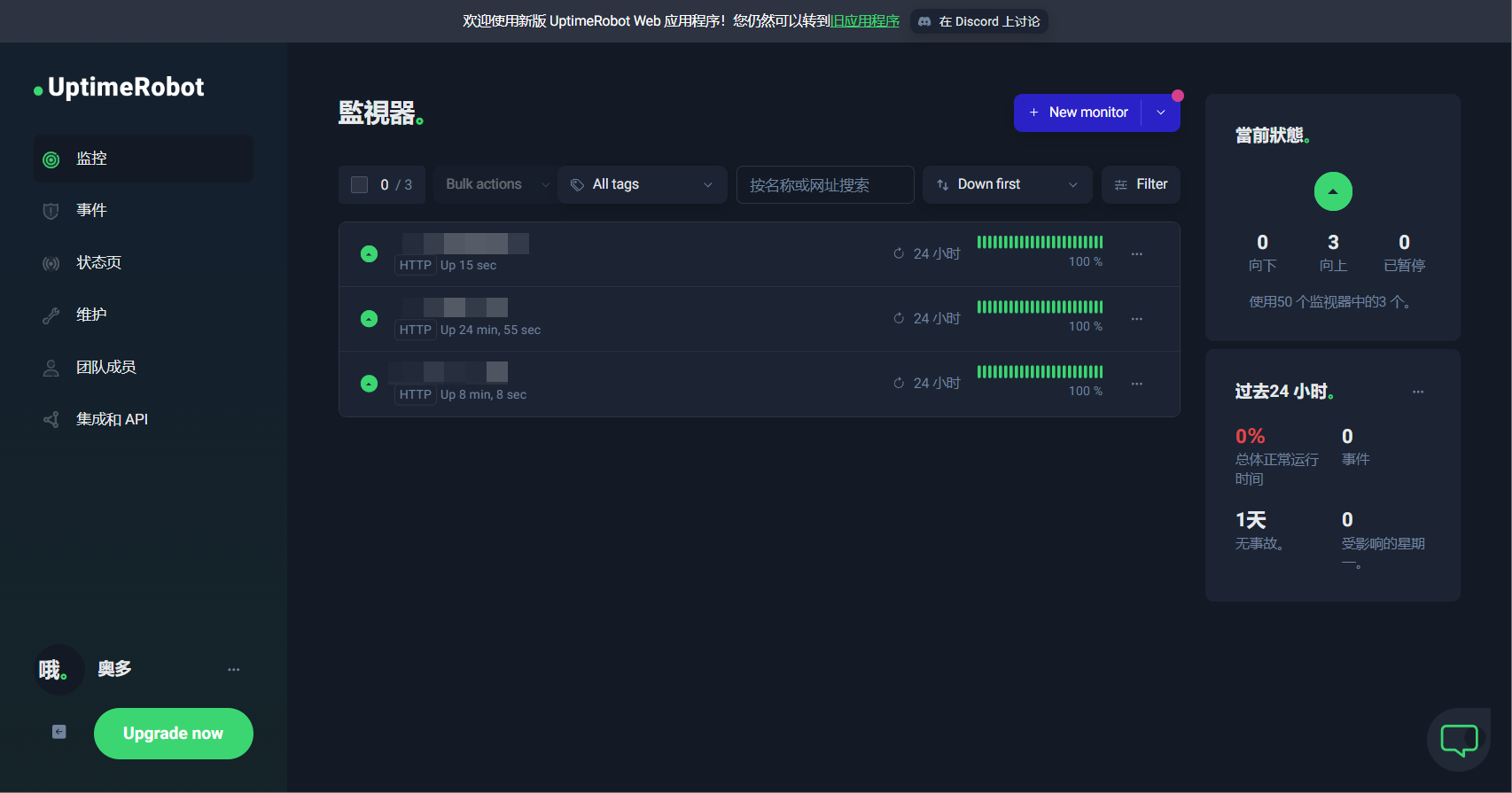Click the person icon beside 团队成员
Screen dimensions: 1512x793
click(x=51, y=368)
